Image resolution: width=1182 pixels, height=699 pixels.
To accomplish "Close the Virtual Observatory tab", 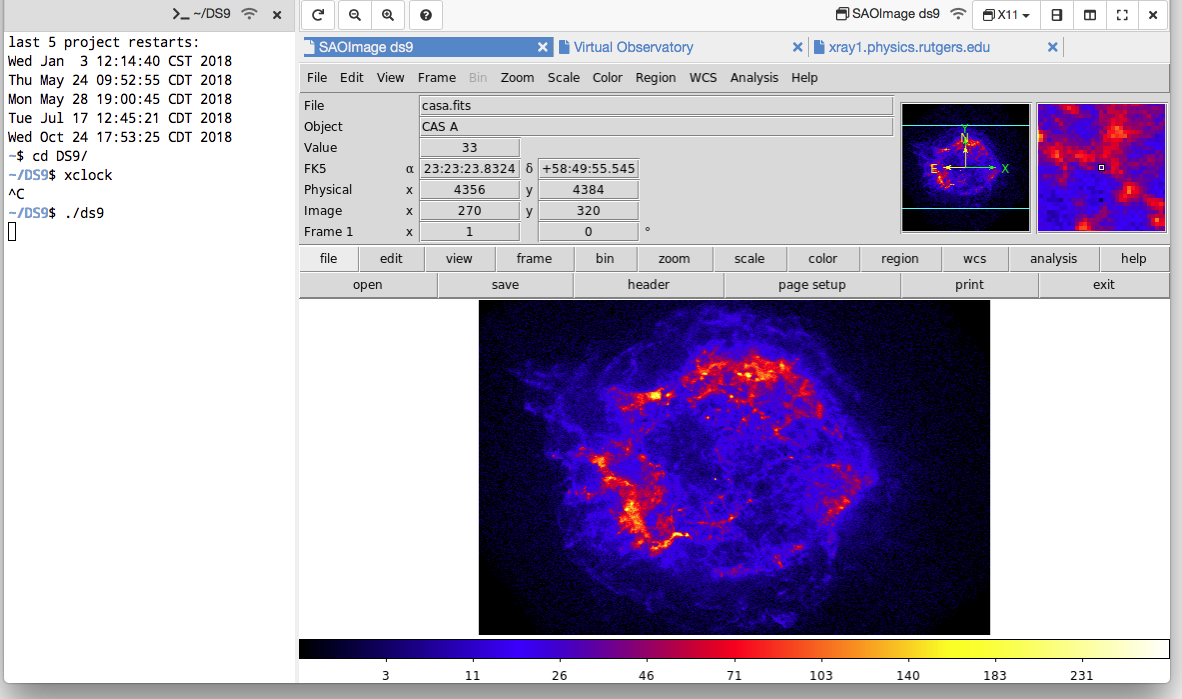I will (x=797, y=47).
